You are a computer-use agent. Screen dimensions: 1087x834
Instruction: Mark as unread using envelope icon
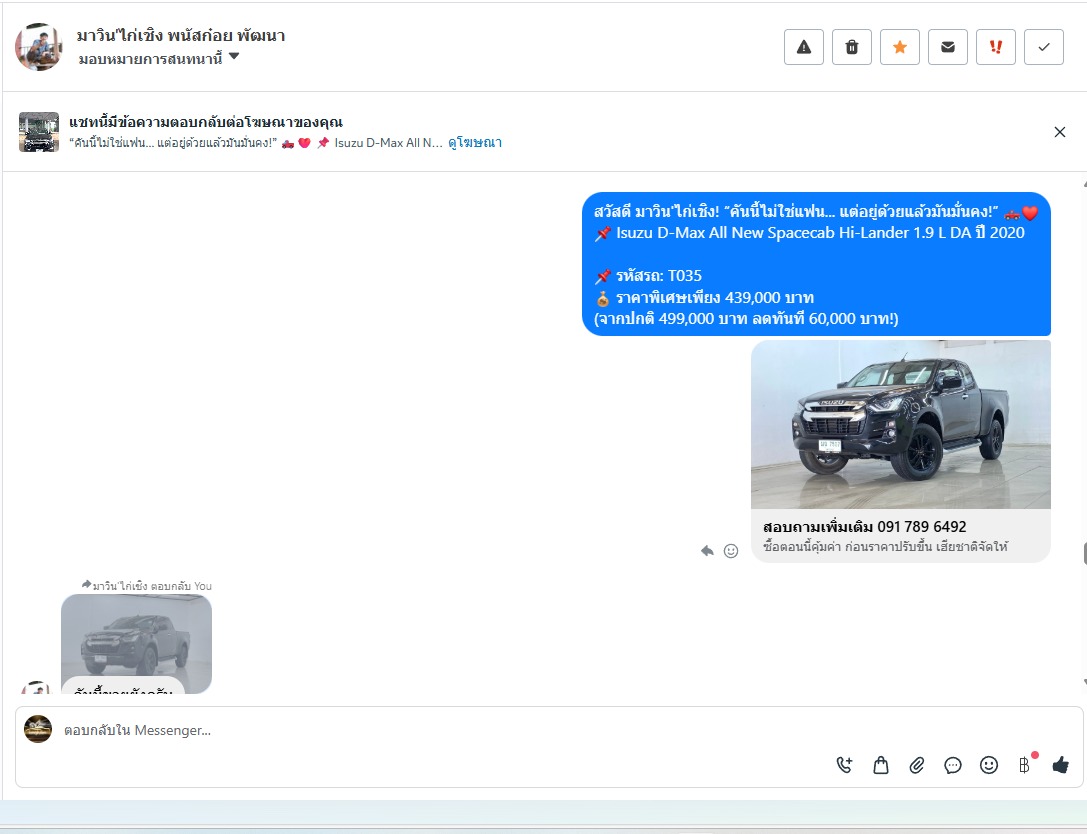(x=948, y=47)
